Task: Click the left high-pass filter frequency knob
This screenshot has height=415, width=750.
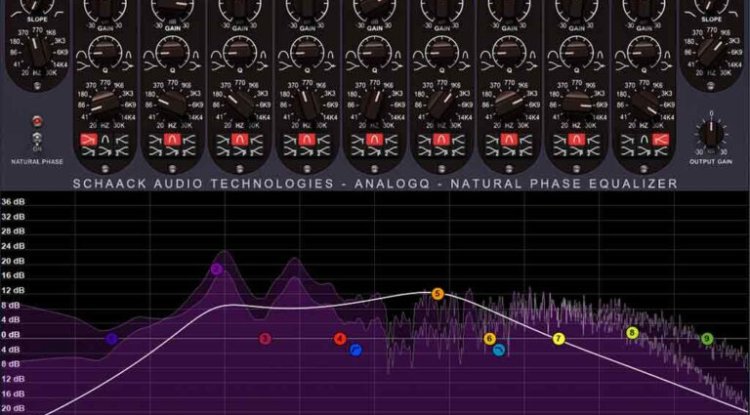Action: 37,52
